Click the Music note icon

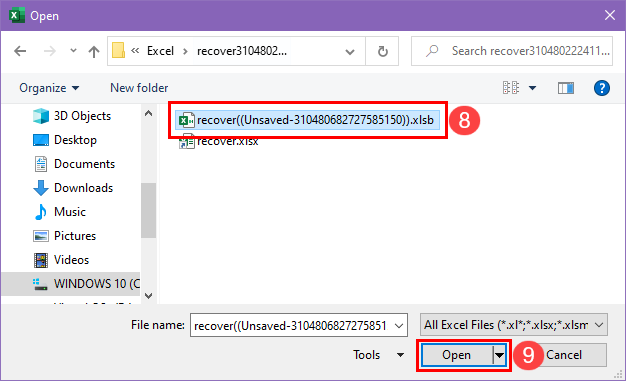click(x=40, y=212)
